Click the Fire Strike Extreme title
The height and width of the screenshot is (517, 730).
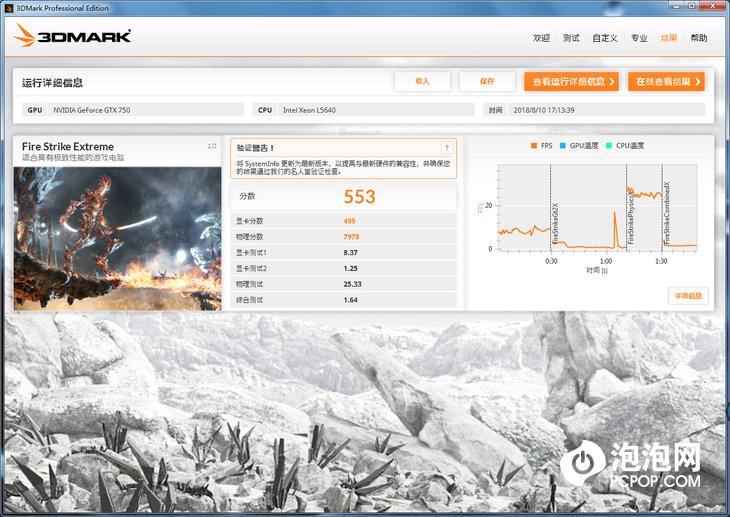tap(68, 146)
